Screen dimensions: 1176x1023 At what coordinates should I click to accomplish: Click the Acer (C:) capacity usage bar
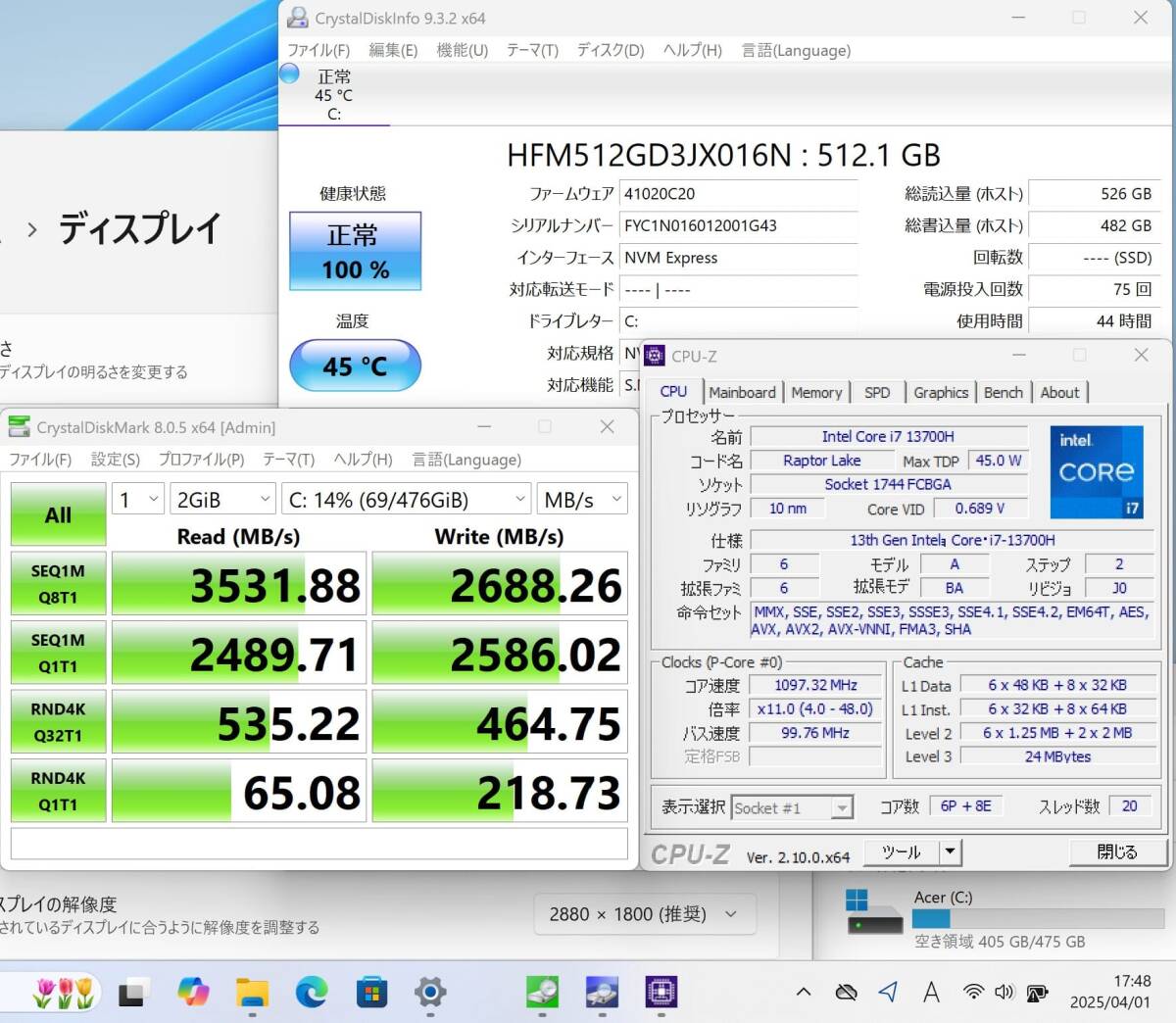pos(1038,918)
